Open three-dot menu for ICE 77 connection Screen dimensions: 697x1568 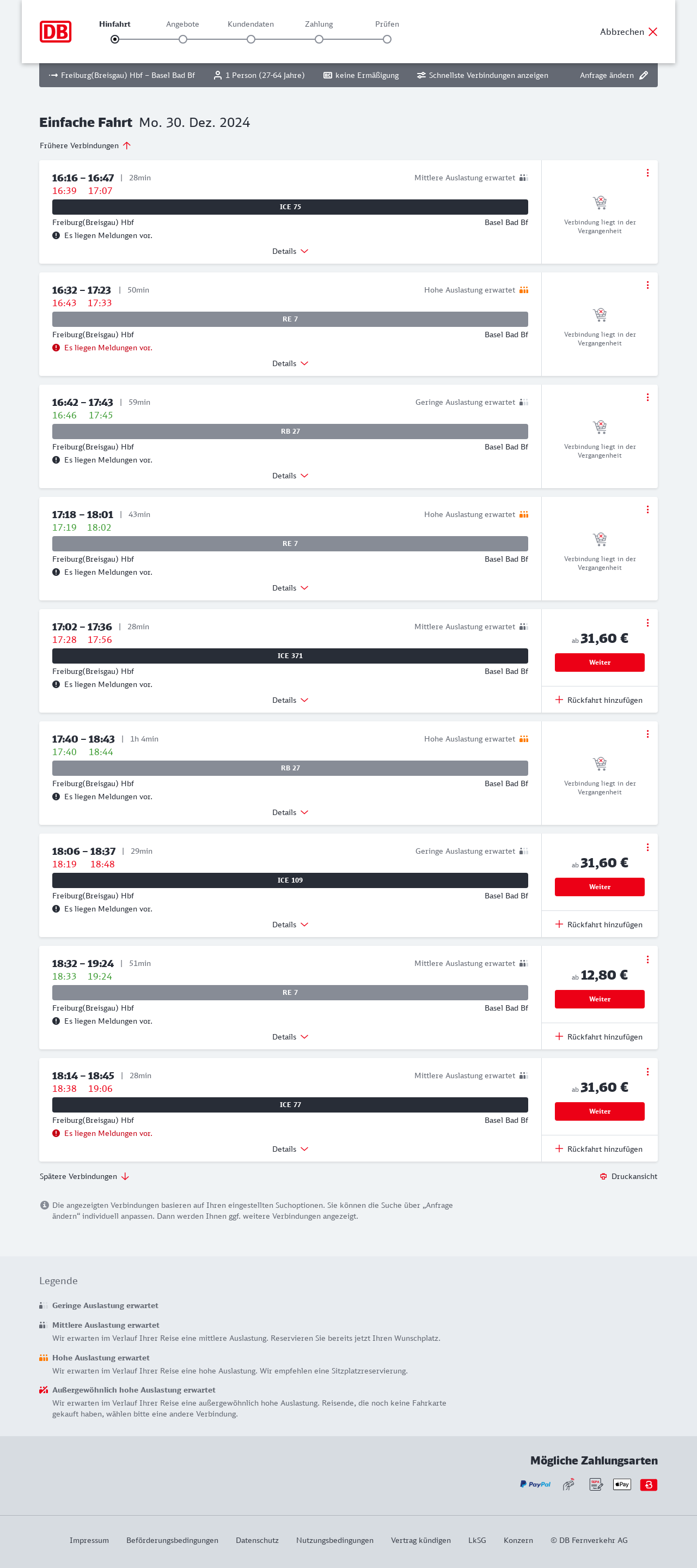[x=647, y=1071]
